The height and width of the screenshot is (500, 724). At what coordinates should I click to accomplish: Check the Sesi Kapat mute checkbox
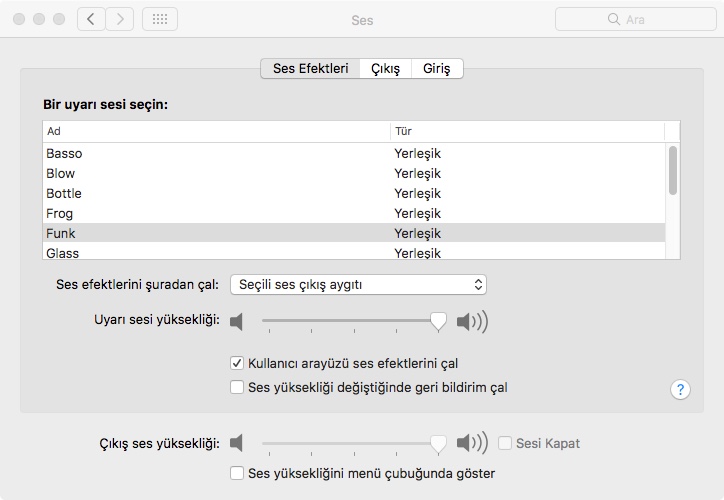506,443
